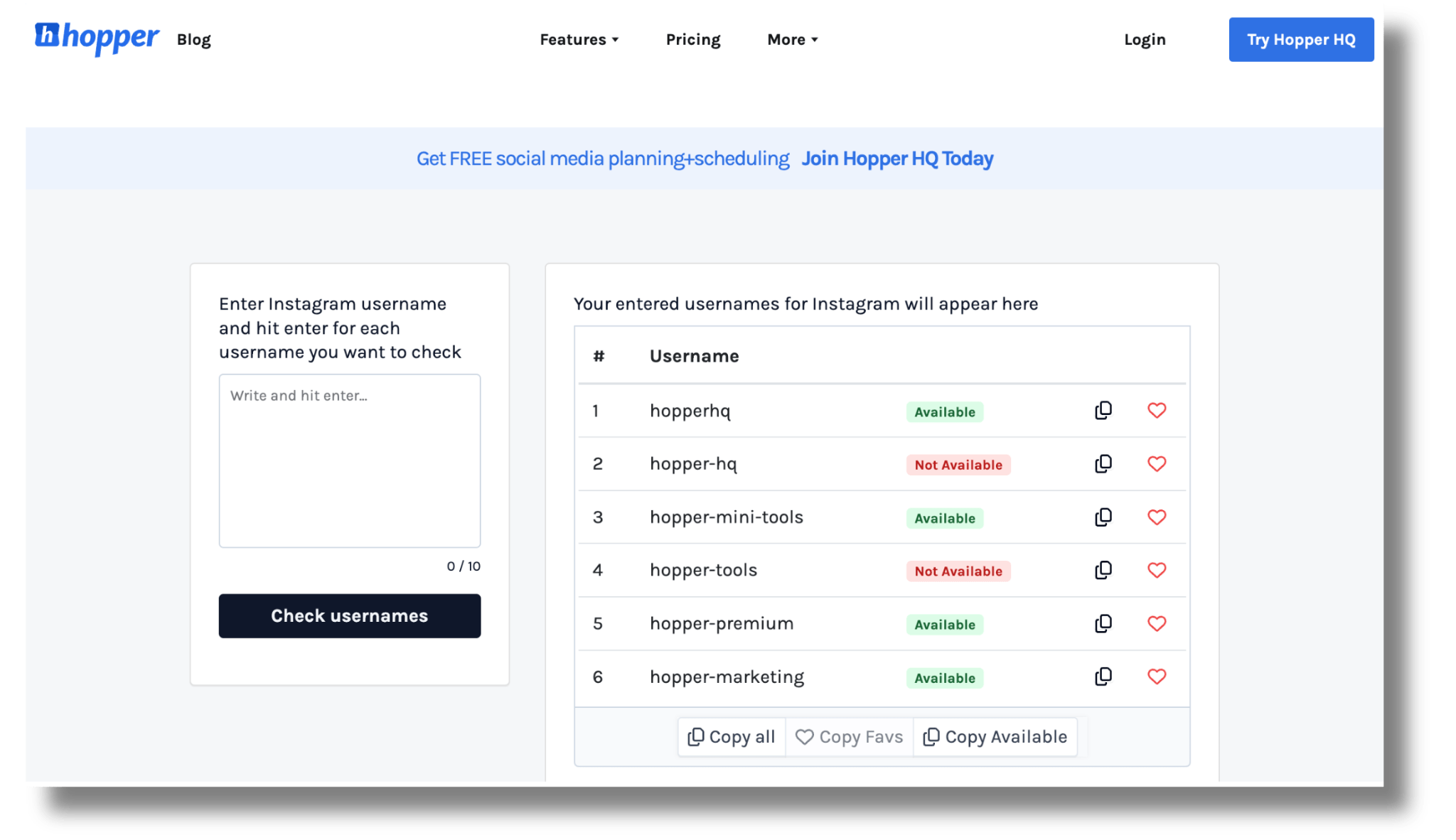The width and height of the screenshot is (1456, 840).
Task: Copy the hopper-hq username
Action: point(1103,464)
